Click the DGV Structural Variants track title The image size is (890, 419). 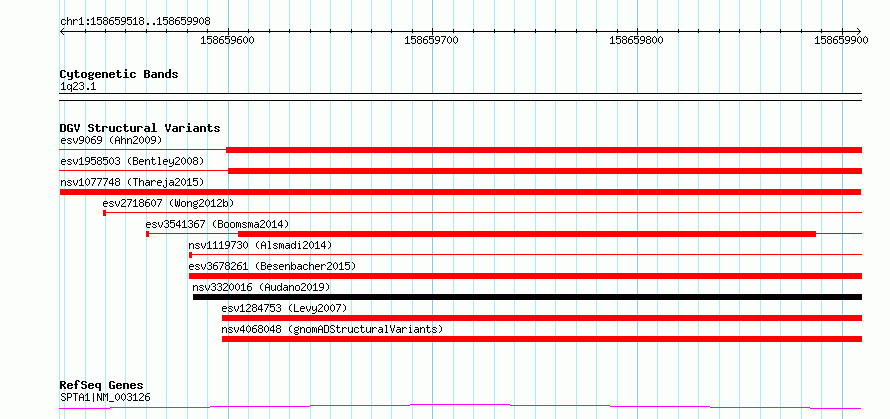140,128
